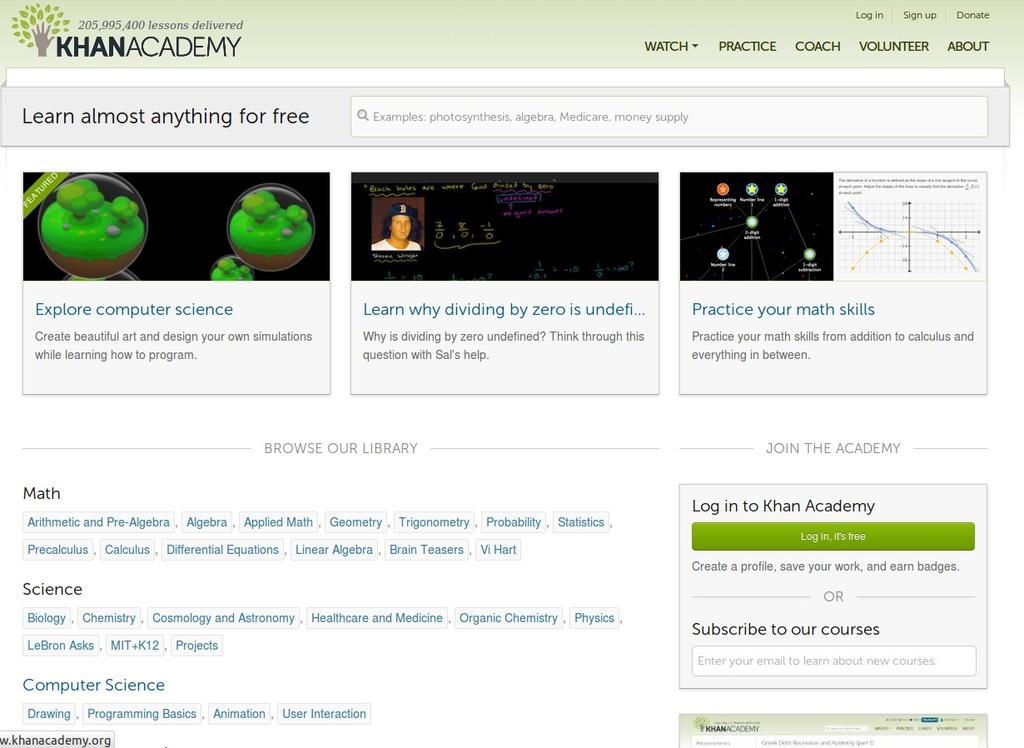
Task: Open the Vi Hart topic
Action: [498, 549]
